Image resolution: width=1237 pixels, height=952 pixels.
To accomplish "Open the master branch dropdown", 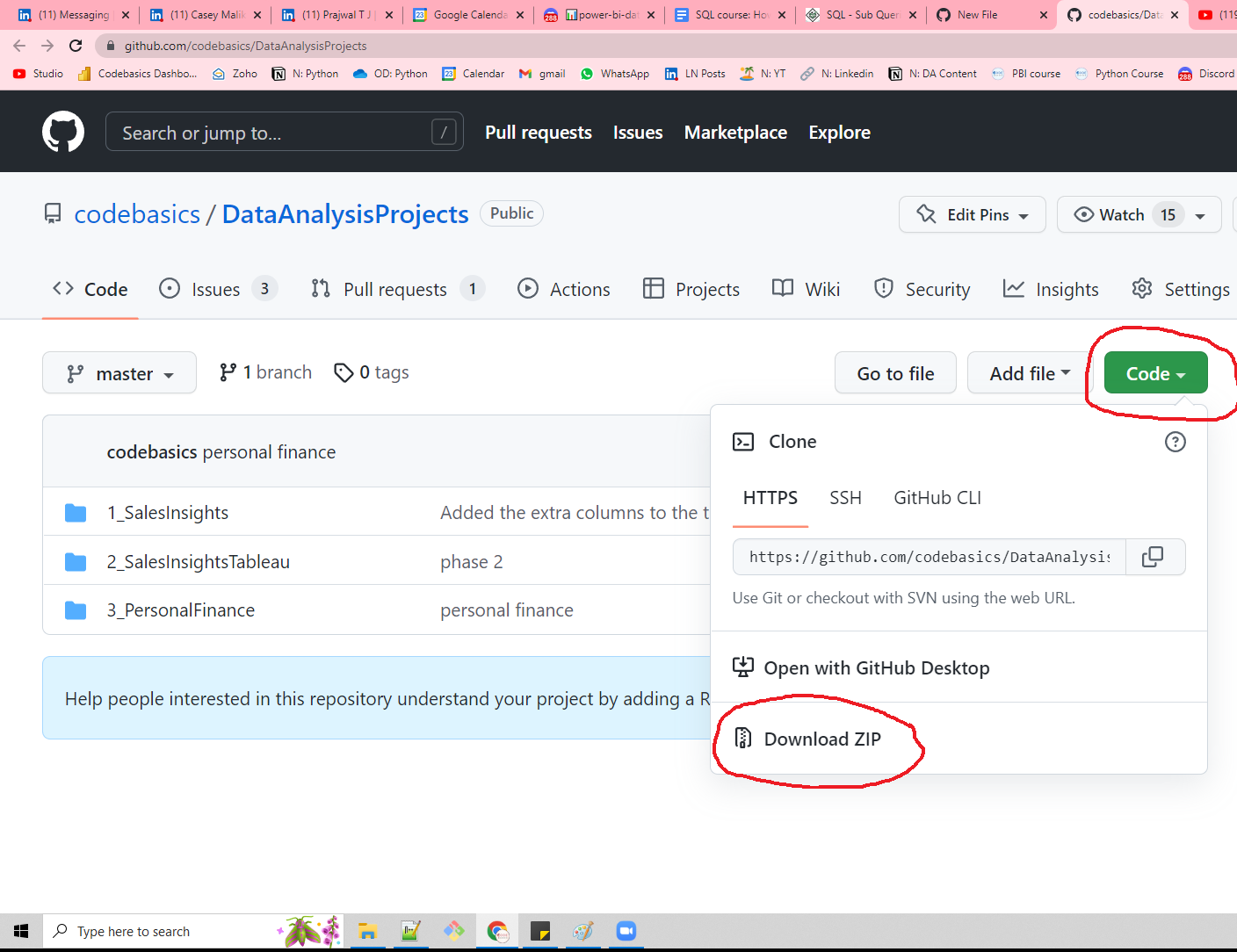I will [119, 373].
